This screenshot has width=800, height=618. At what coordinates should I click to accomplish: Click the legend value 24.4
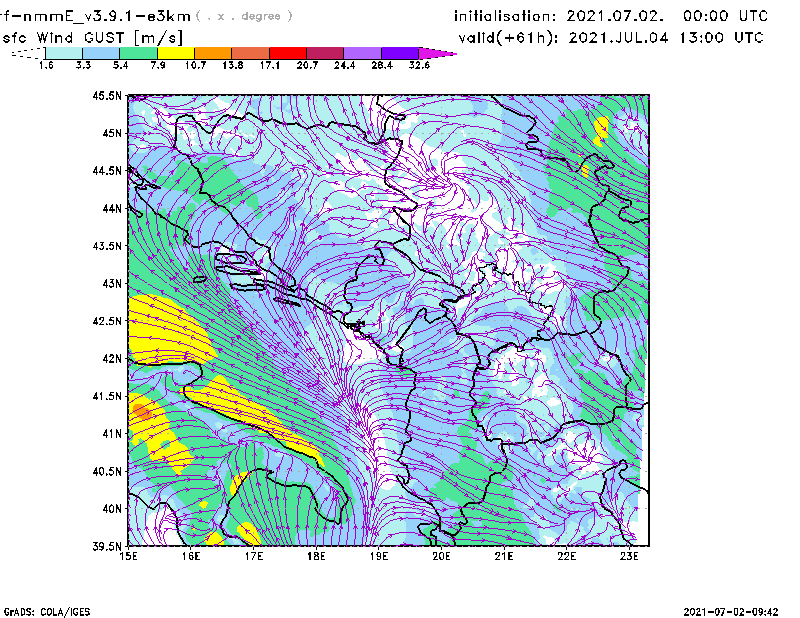coord(344,65)
